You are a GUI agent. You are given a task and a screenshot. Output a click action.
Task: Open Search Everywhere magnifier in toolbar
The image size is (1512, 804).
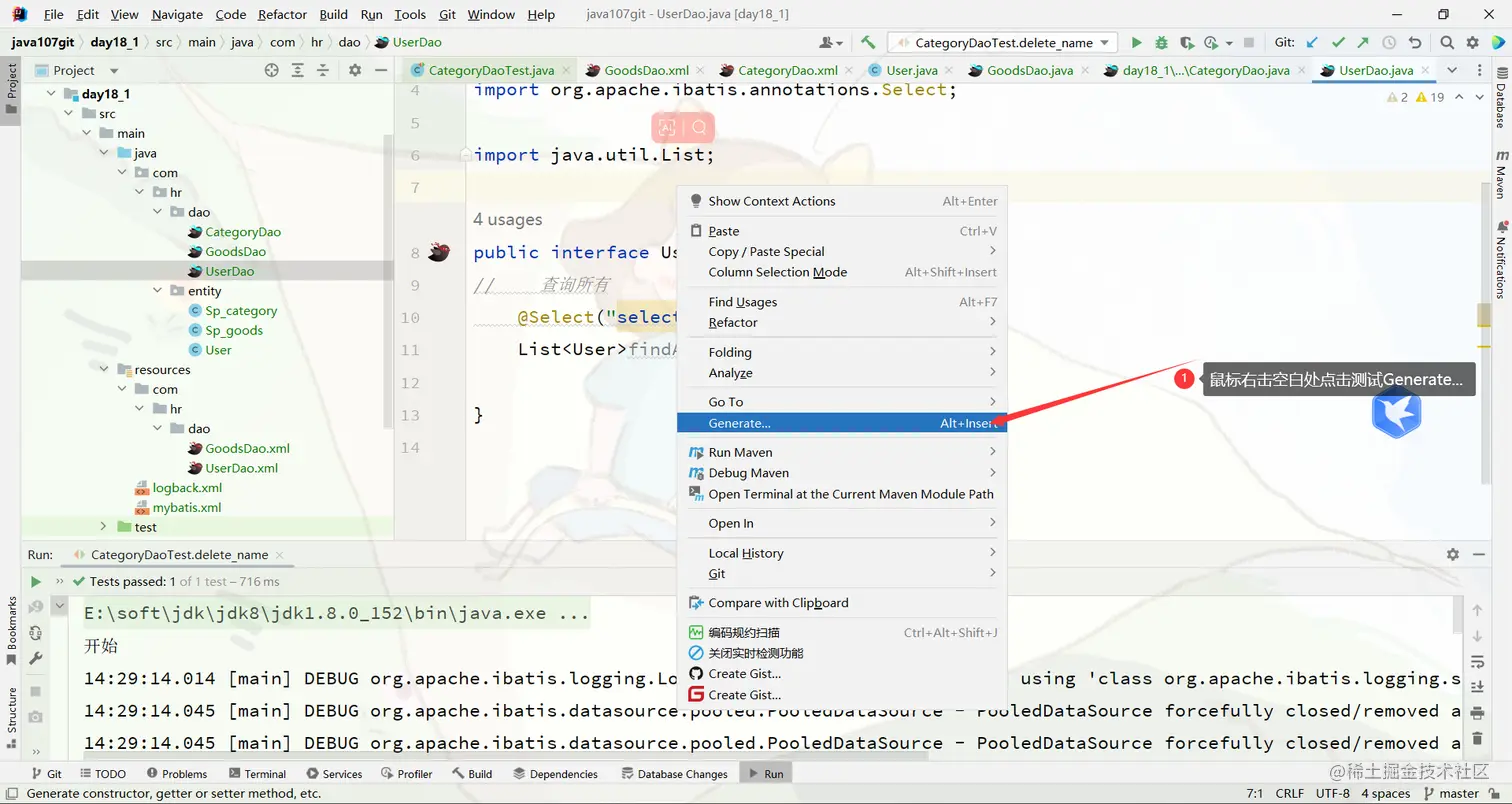[1447, 42]
